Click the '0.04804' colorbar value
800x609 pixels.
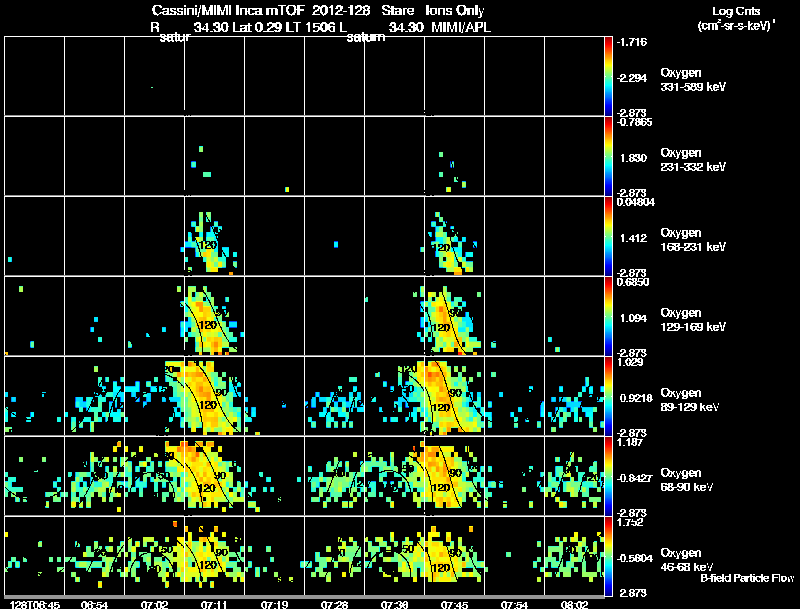coord(636,202)
